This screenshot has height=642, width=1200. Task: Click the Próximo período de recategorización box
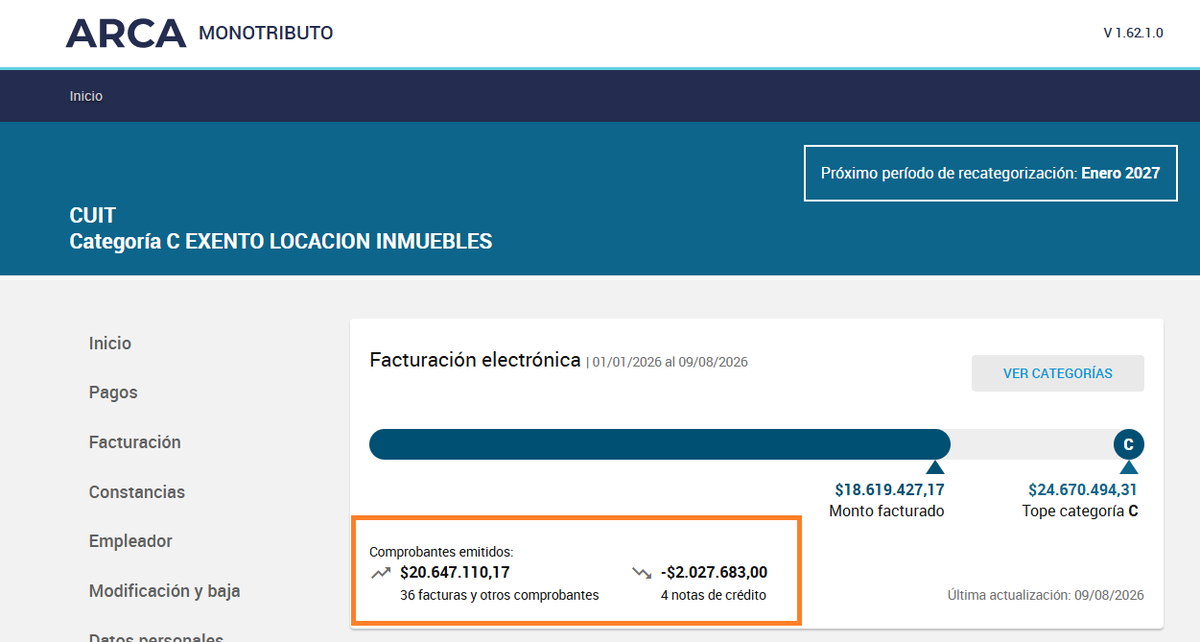[x=991, y=173]
